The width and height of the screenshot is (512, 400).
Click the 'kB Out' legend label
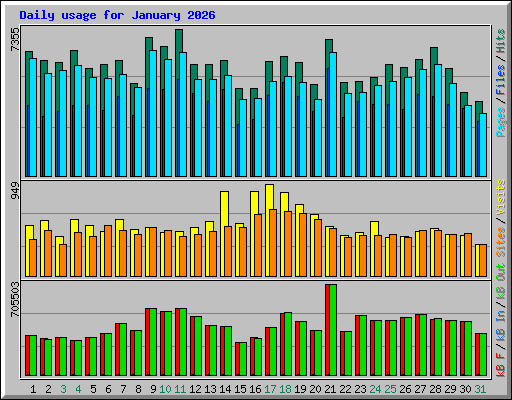[x=501, y=281]
